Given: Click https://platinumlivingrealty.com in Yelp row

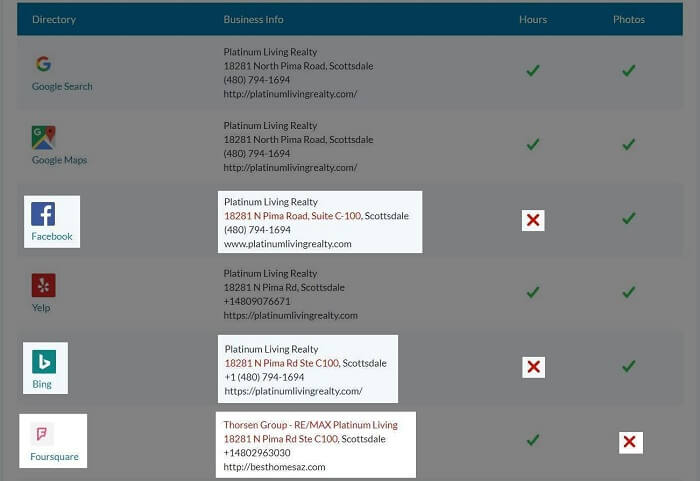Looking at the screenshot, I should [291, 315].
